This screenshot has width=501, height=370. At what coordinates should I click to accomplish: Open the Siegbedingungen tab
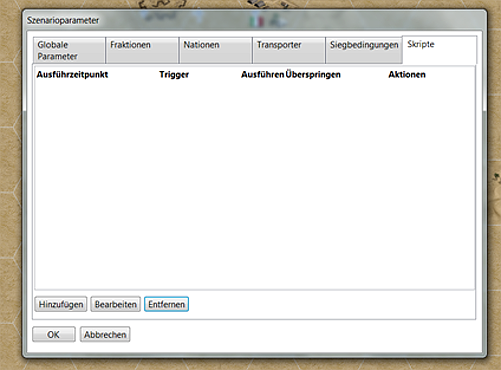tap(364, 50)
